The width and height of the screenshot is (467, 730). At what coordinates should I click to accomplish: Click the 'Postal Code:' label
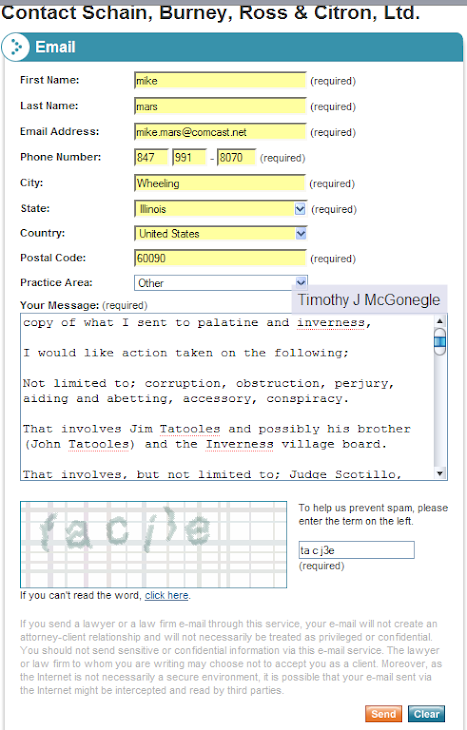pos(53,257)
